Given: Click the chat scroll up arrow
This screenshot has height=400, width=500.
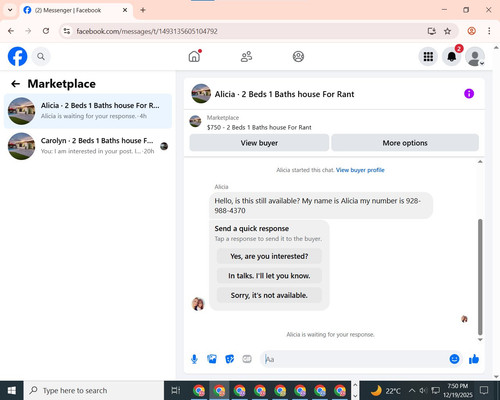Looking at the screenshot, I should point(480,162).
